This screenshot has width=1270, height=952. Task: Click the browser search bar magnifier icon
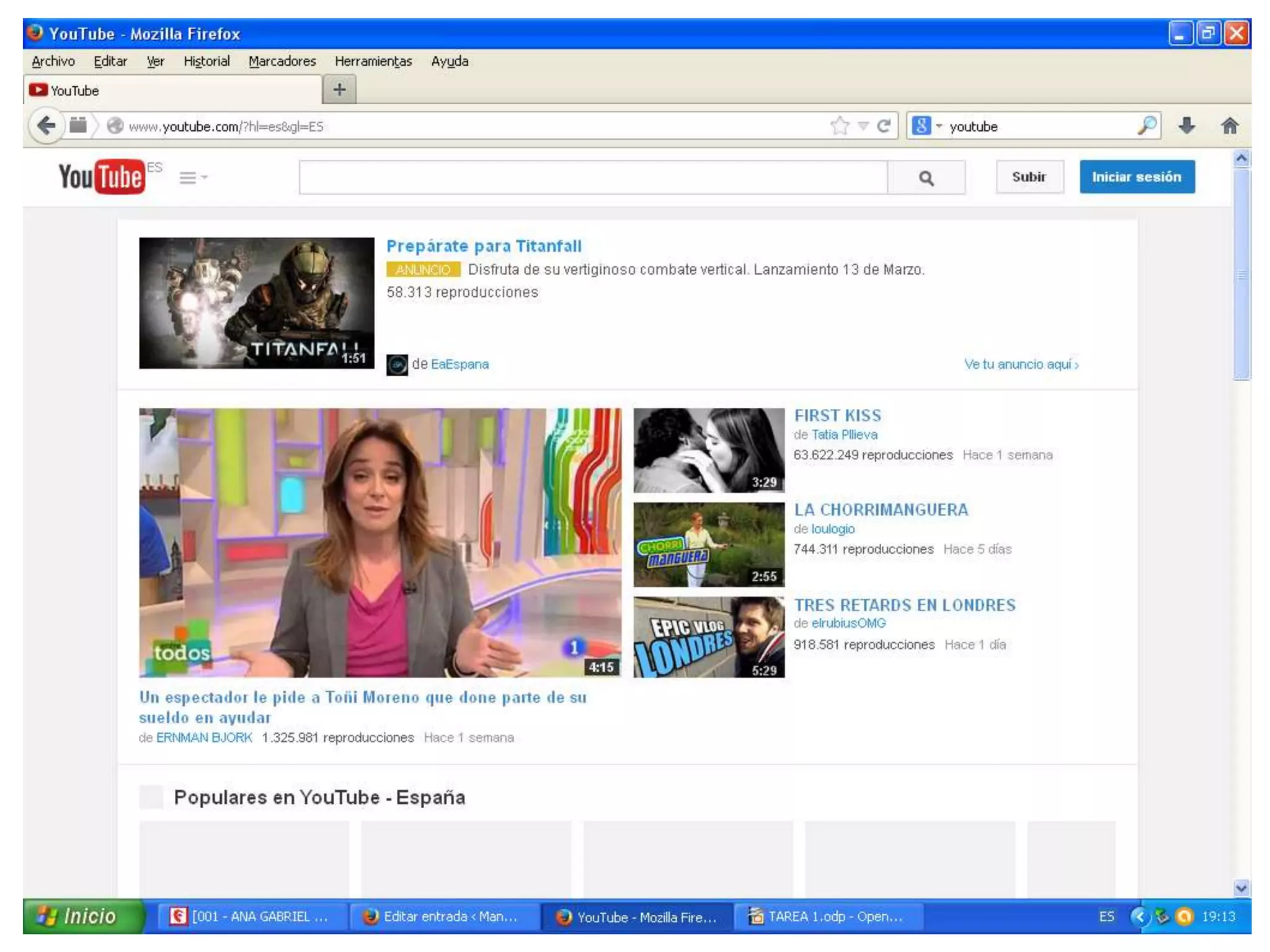click(1147, 126)
